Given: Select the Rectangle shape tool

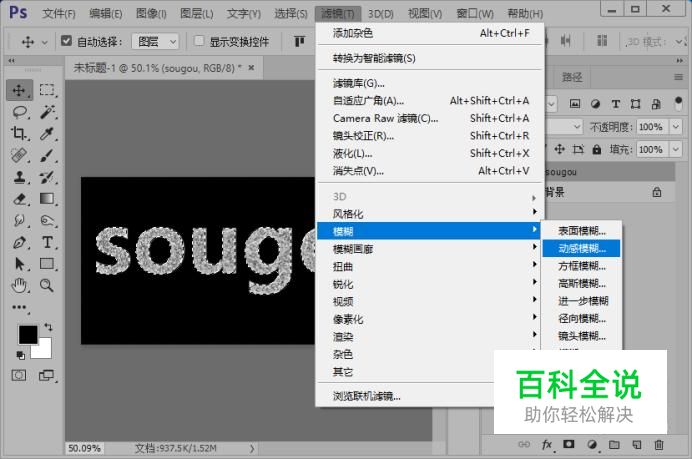Looking at the screenshot, I should point(47,264).
